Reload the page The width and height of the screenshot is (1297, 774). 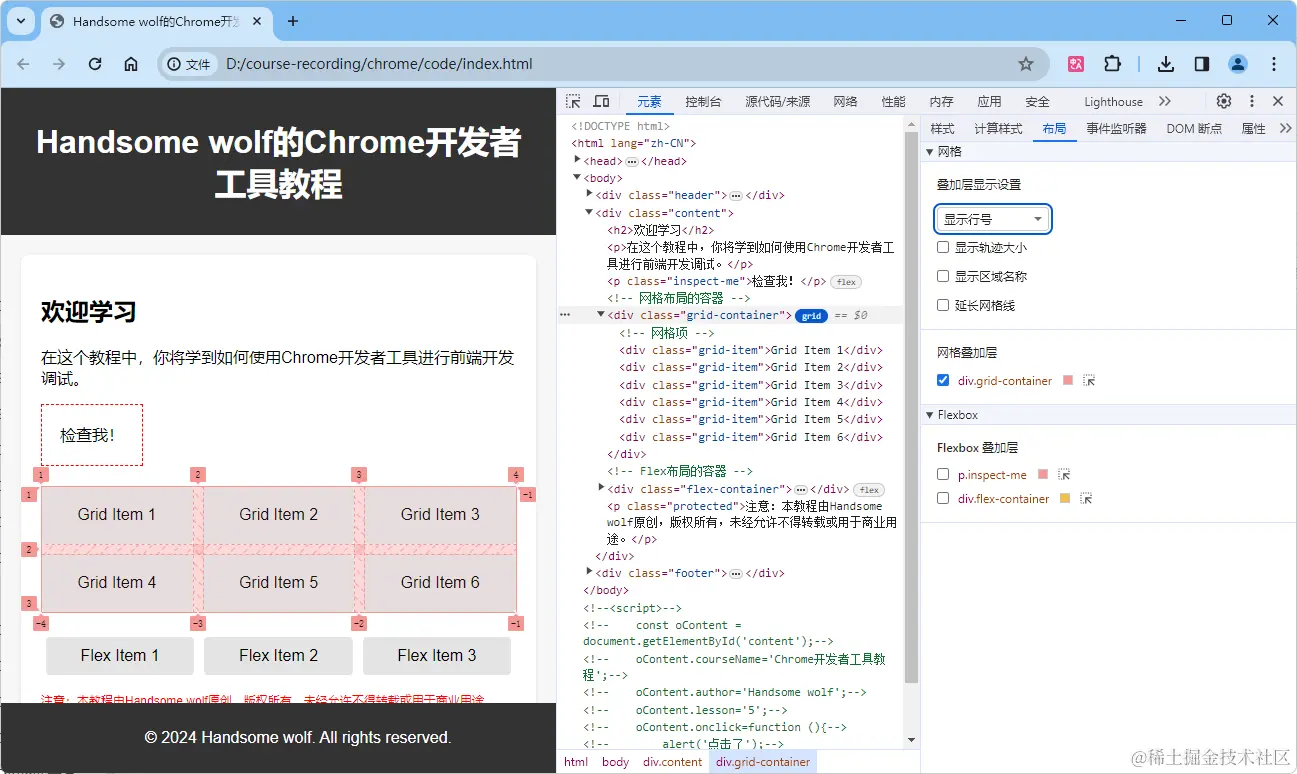click(x=95, y=64)
